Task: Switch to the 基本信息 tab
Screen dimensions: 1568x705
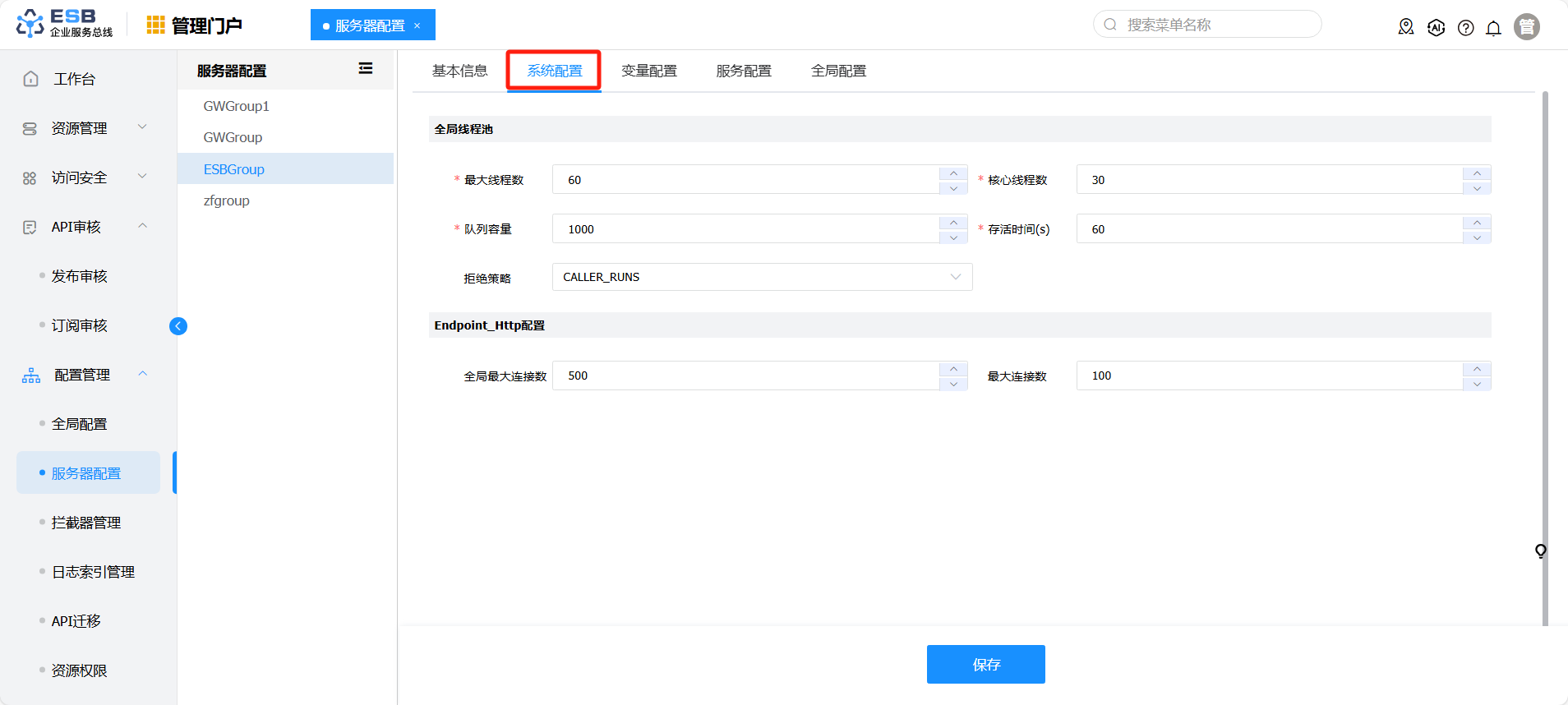Action: [459, 71]
